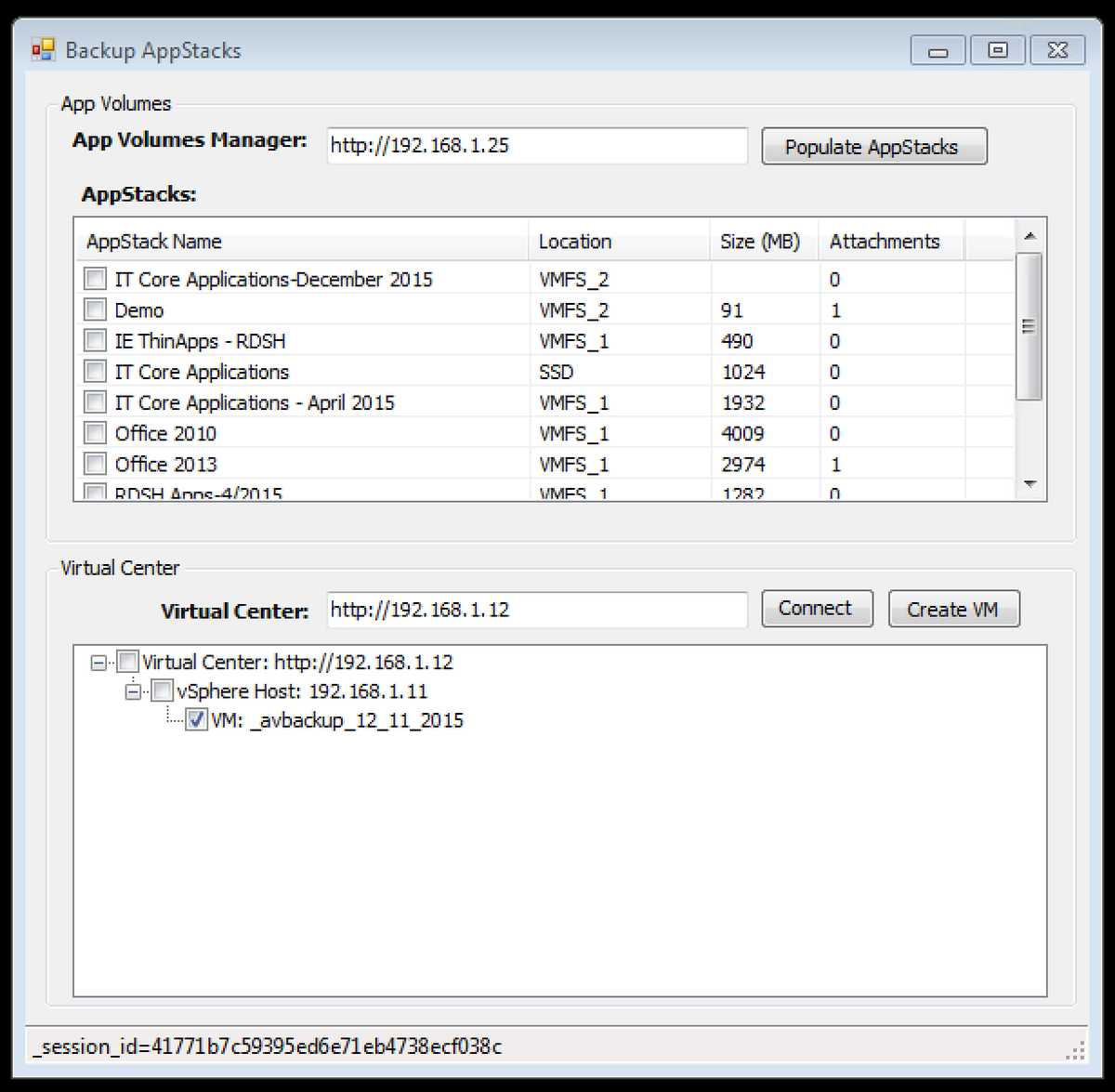1115x1092 pixels.
Task: Select VM: _avbackup_12_11_2015 tree label
Action: [x=337, y=720]
